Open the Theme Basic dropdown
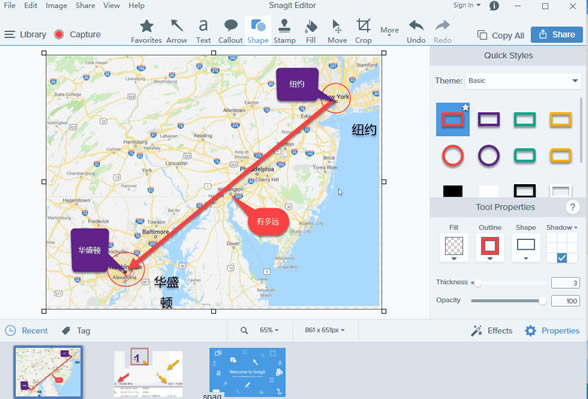 click(523, 81)
